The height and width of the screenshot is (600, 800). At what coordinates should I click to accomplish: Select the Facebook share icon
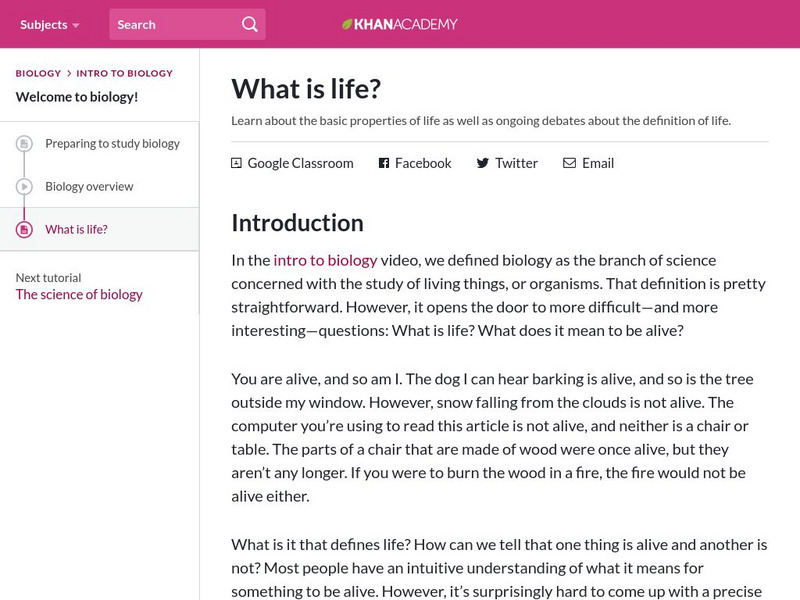[382, 163]
